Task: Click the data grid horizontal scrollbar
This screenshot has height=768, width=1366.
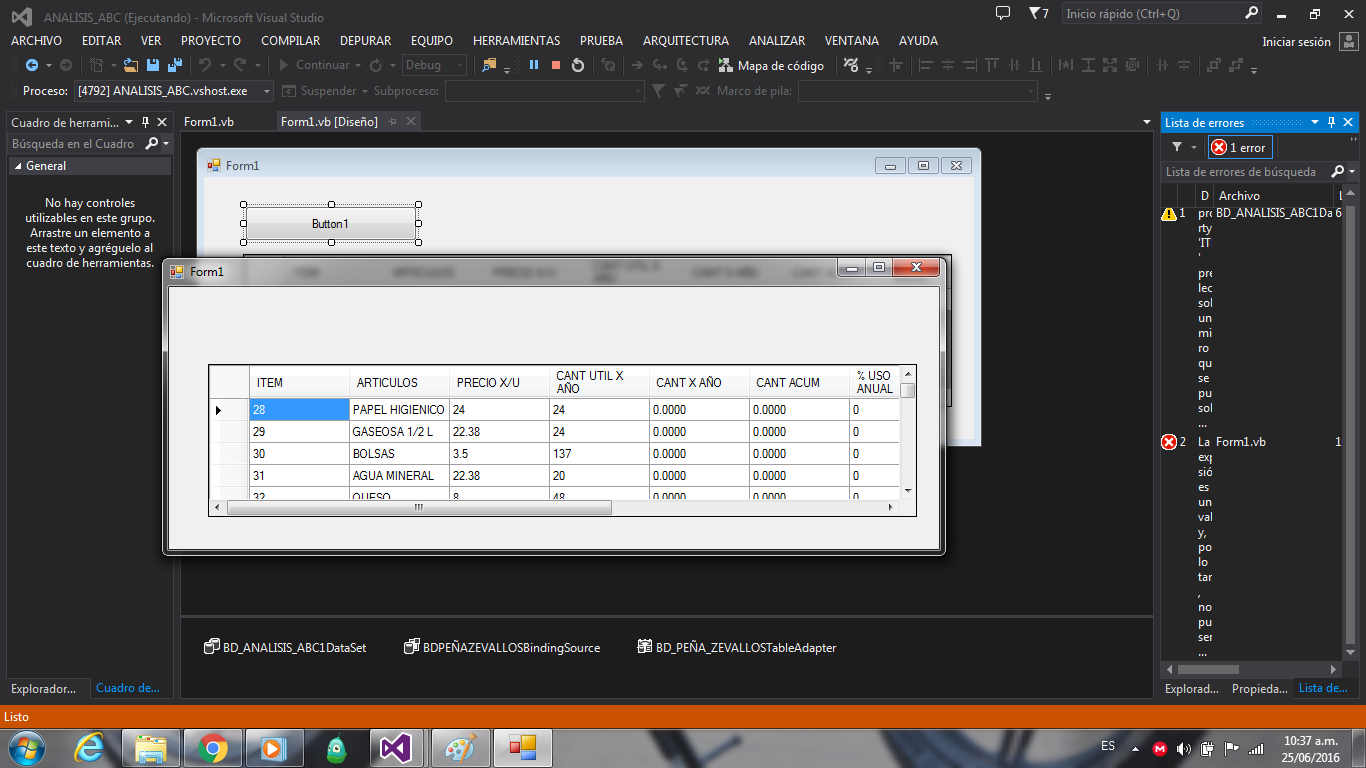Action: pos(420,508)
